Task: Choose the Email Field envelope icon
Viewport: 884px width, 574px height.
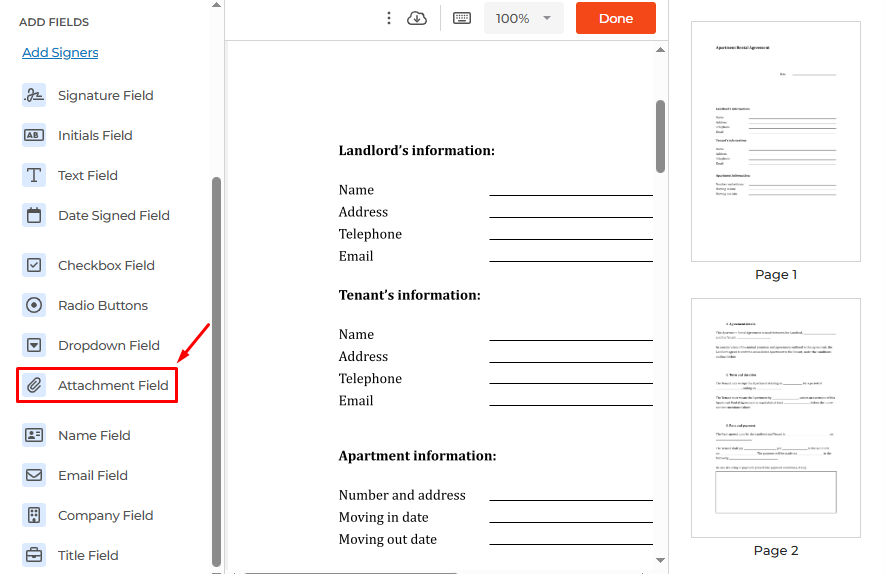Action: tap(34, 475)
